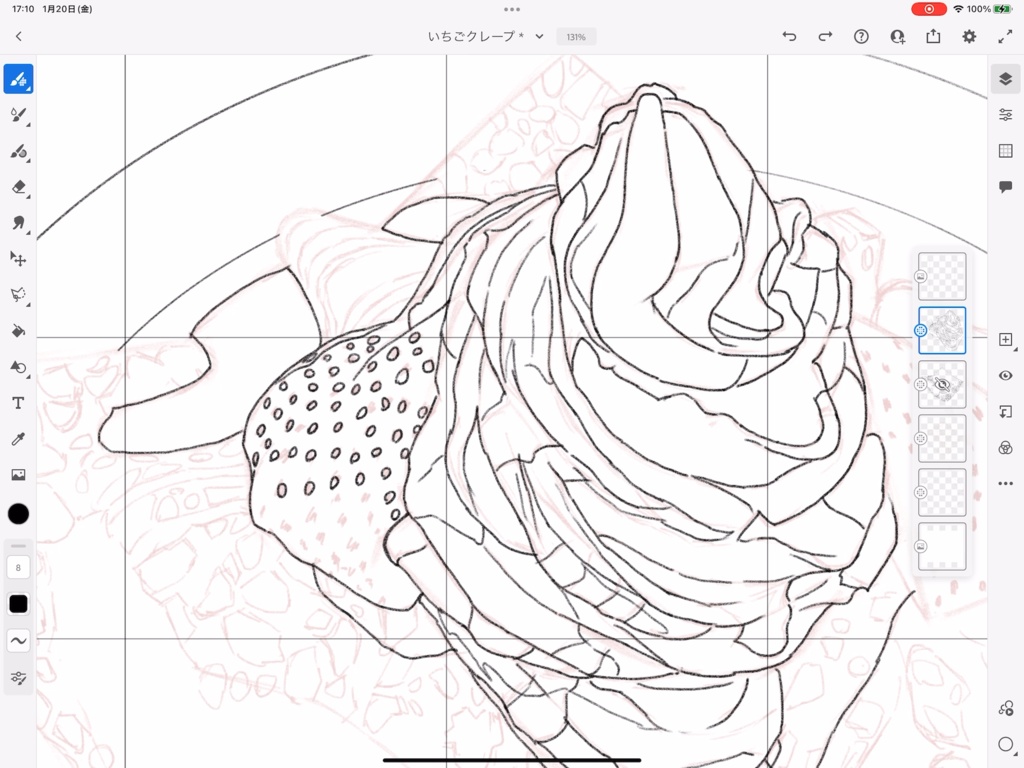1024x768 pixels.
Task: Click the bottom-right motion icon above the circle
Action: 1006,709
